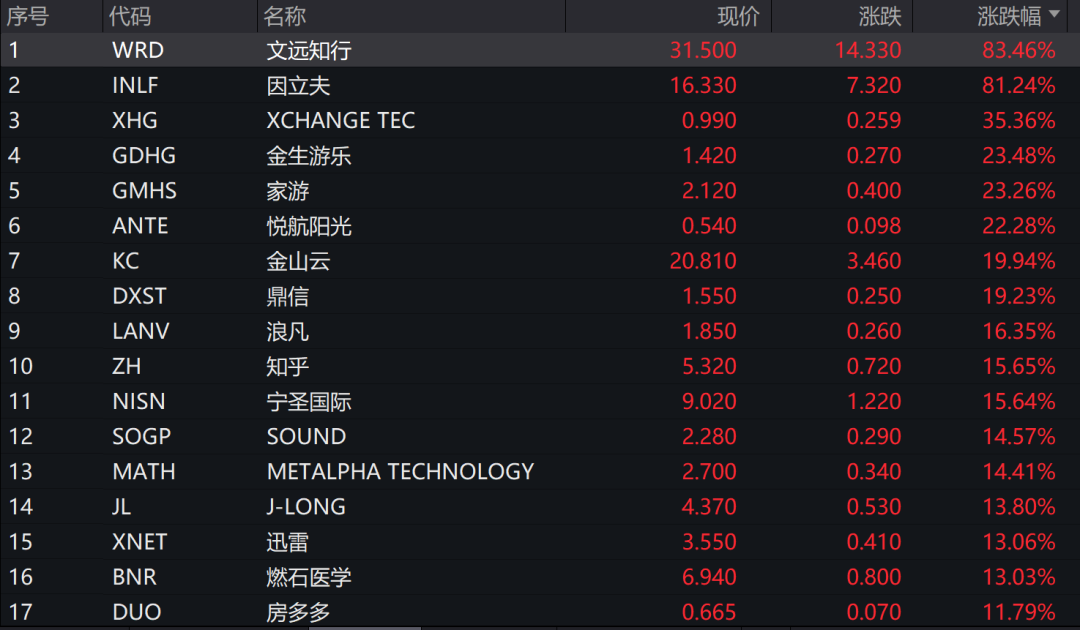Image resolution: width=1080 pixels, height=630 pixels.
Task: Open the INLF 因立夫 stock row
Action: [540, 85]
